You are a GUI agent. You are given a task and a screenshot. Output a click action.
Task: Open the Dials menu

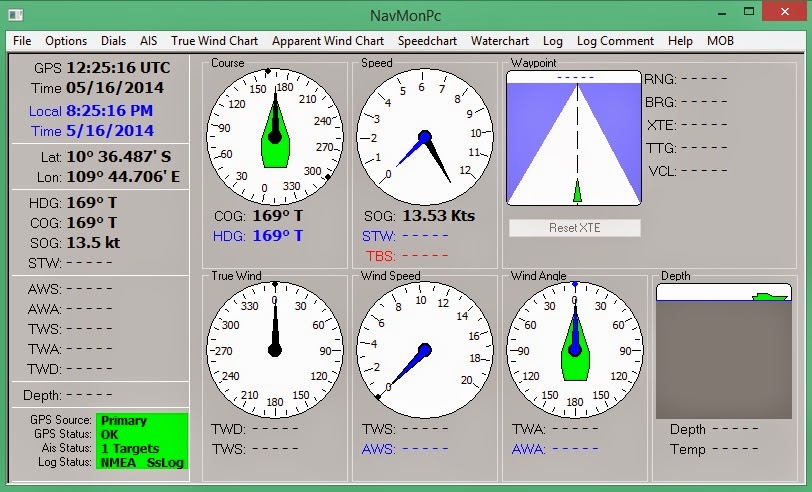click(113, 41)
